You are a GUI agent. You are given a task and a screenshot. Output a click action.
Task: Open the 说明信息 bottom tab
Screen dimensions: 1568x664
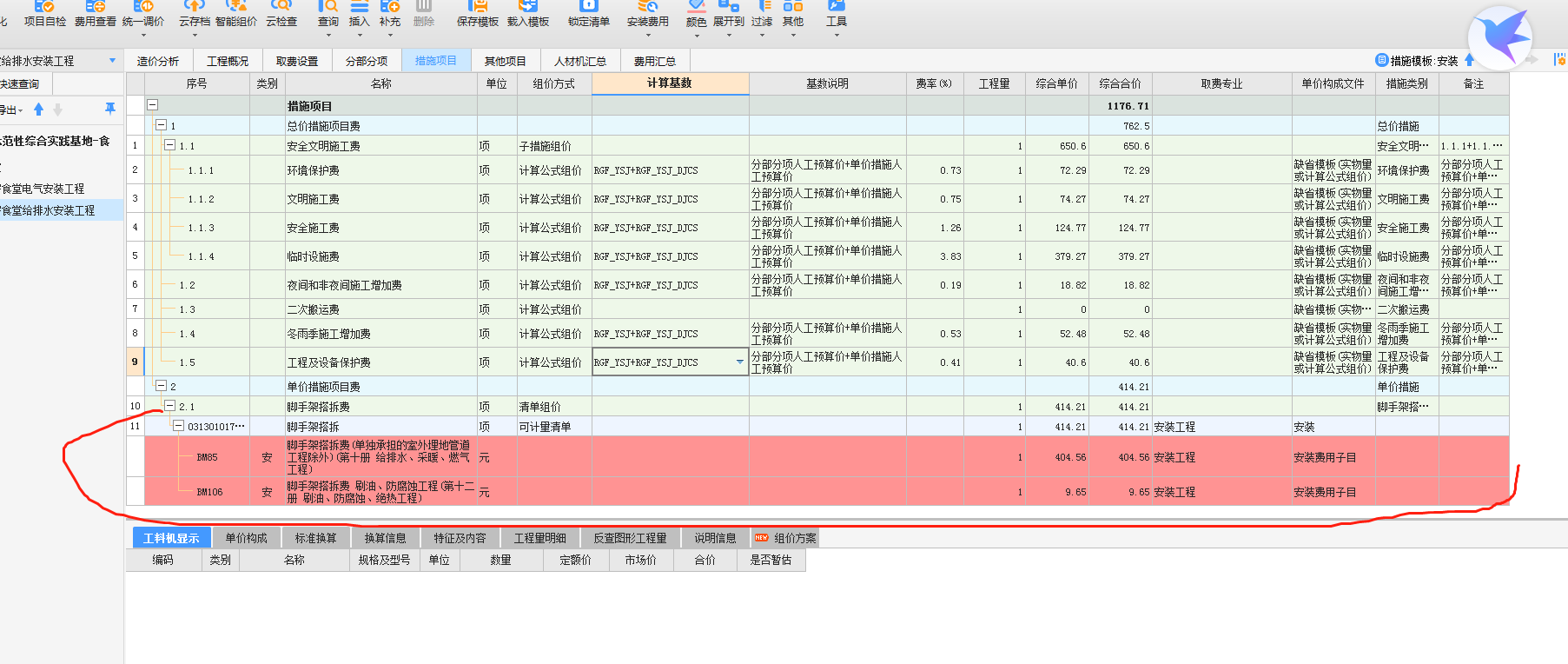coord(715,538)
